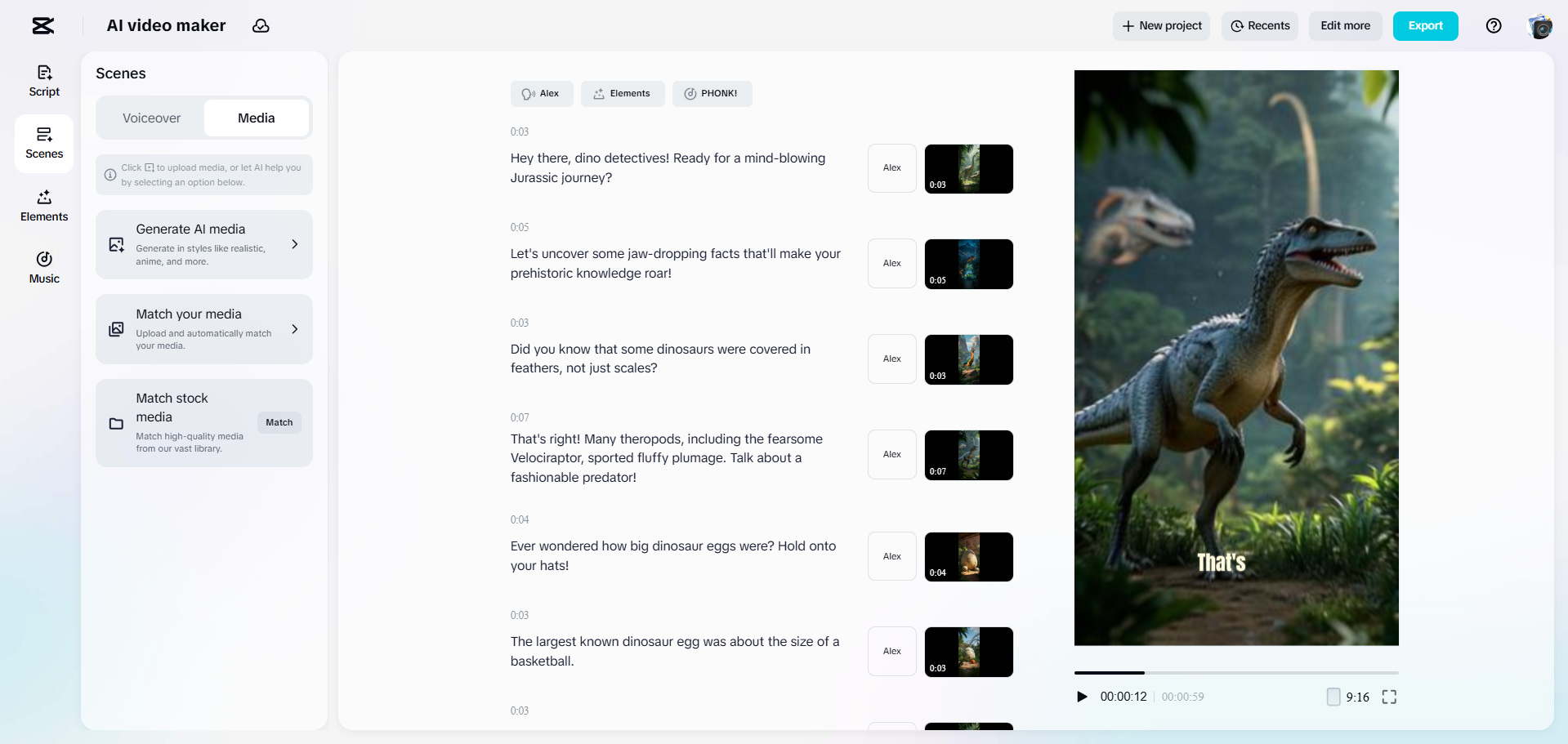Edit script text 'Ever wondered how big dinosaur eggs'
Viewport: 1568px width, 744px height.
pos(673,556)
